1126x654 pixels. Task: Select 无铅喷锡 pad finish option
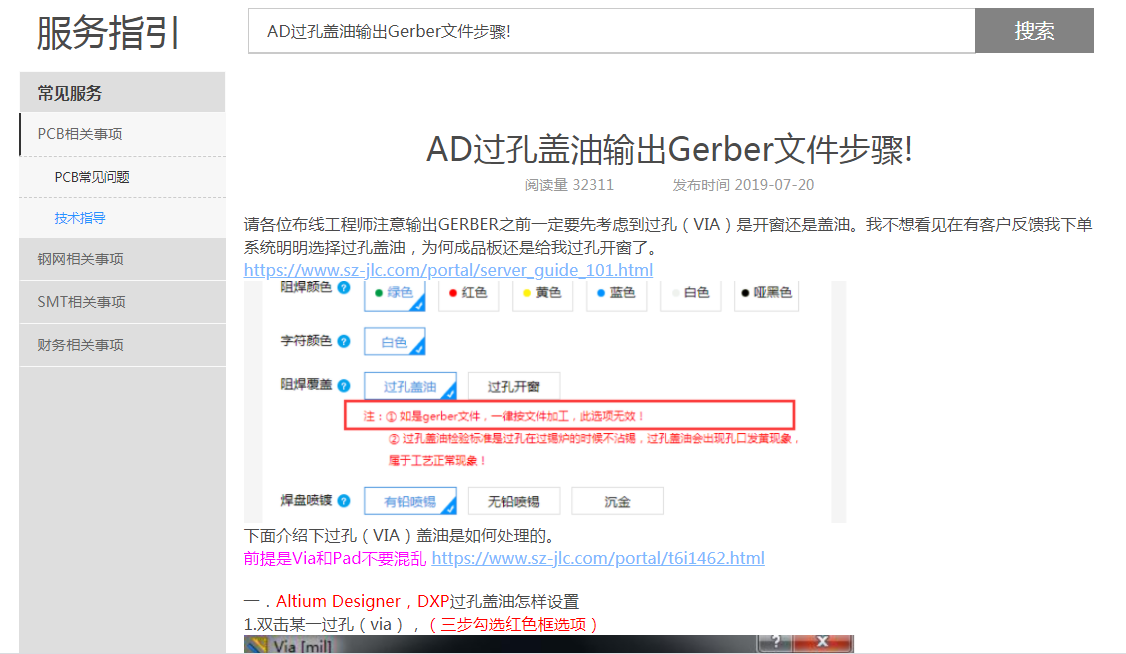click(x=513, y=501)
